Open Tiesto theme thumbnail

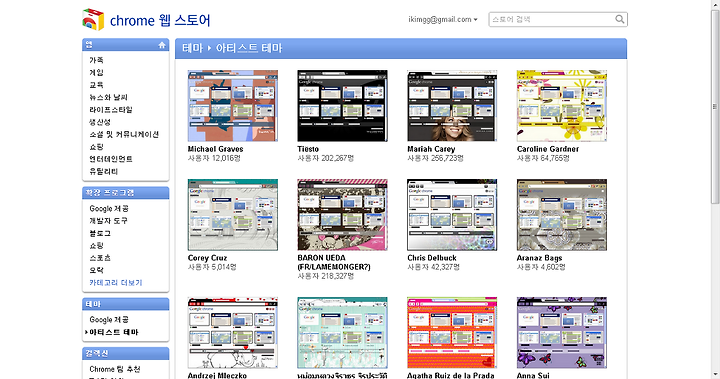[x=343, y=106]
